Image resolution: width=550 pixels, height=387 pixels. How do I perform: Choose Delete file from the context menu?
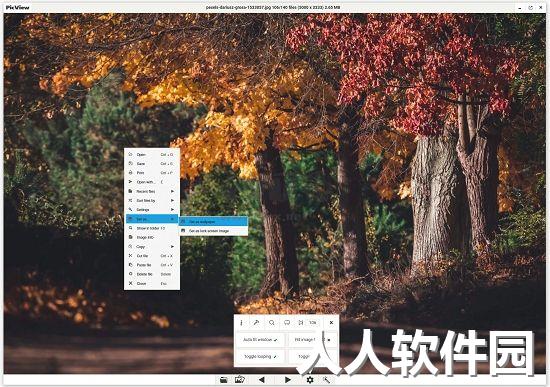152,274
